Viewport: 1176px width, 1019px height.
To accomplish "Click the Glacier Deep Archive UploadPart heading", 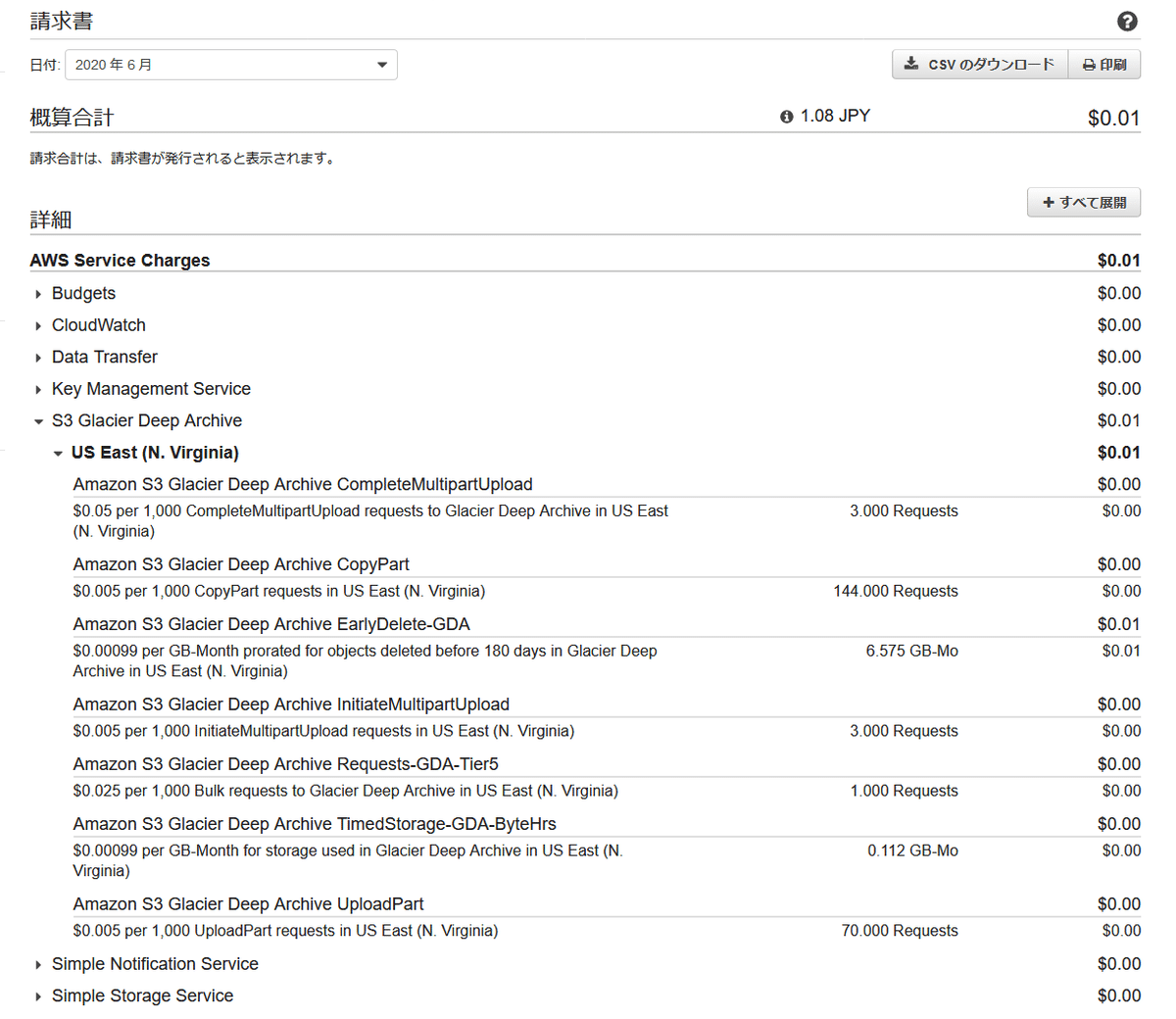I will 248,904.
